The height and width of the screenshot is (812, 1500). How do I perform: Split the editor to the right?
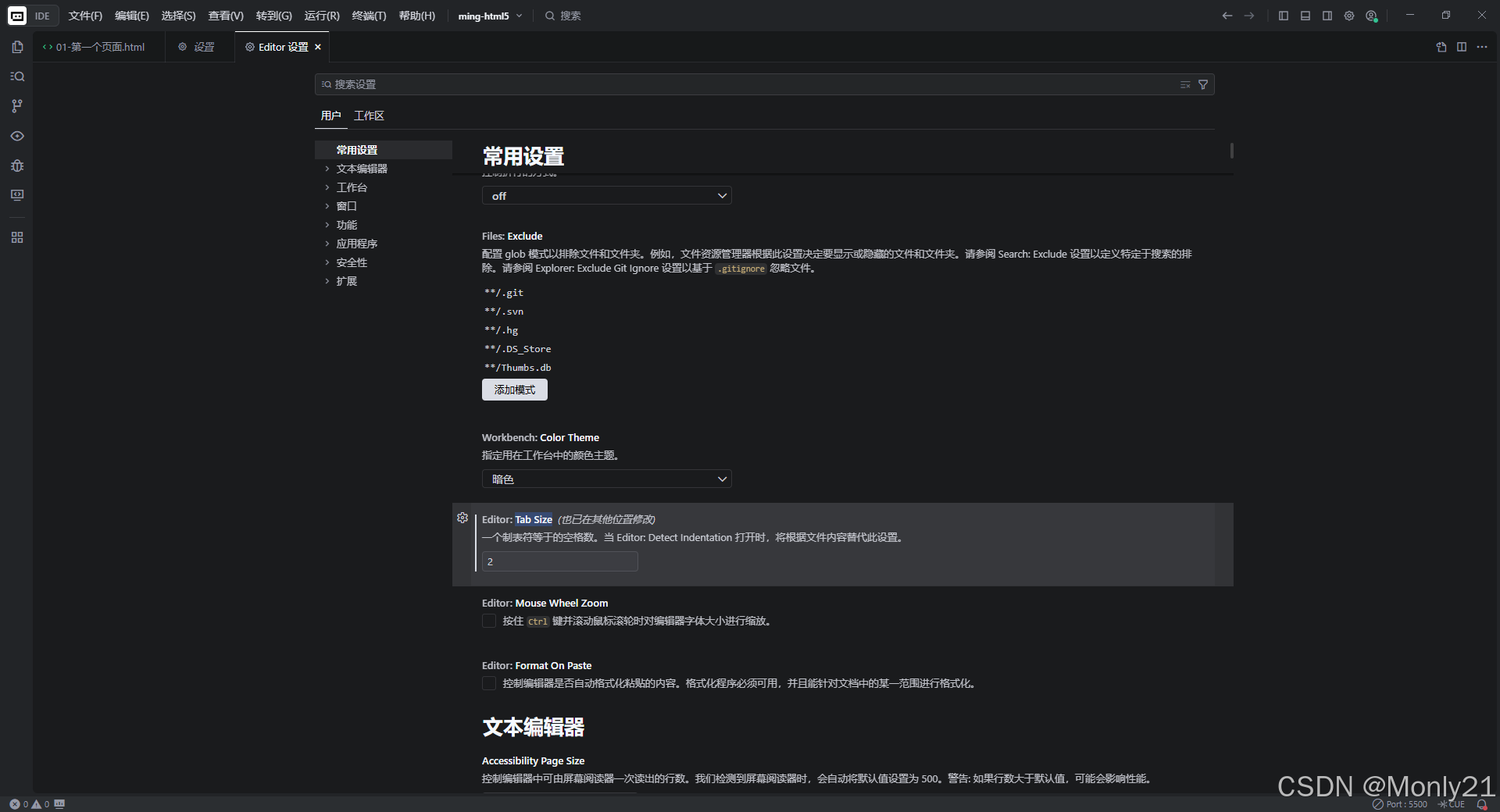[1462, 47]
